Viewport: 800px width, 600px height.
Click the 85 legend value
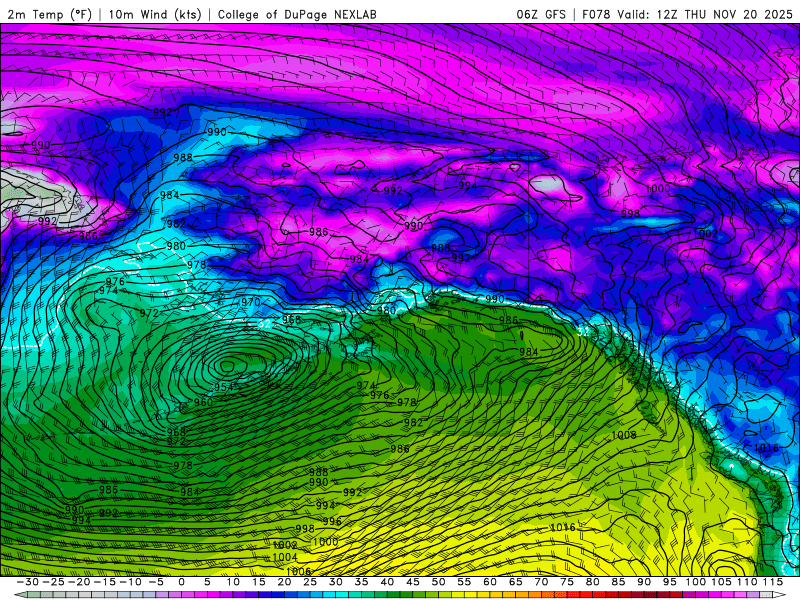618,582
